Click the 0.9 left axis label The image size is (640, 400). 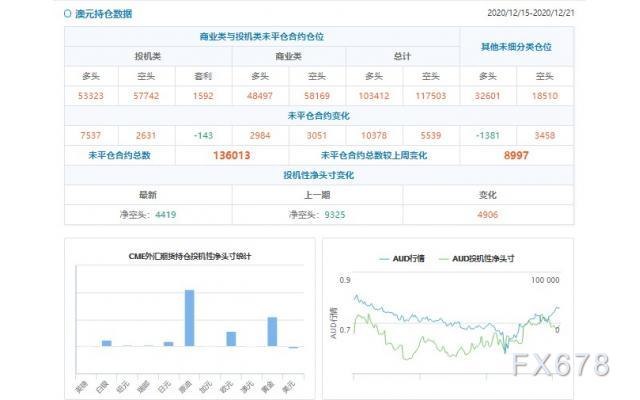click(x=345, y=280)
